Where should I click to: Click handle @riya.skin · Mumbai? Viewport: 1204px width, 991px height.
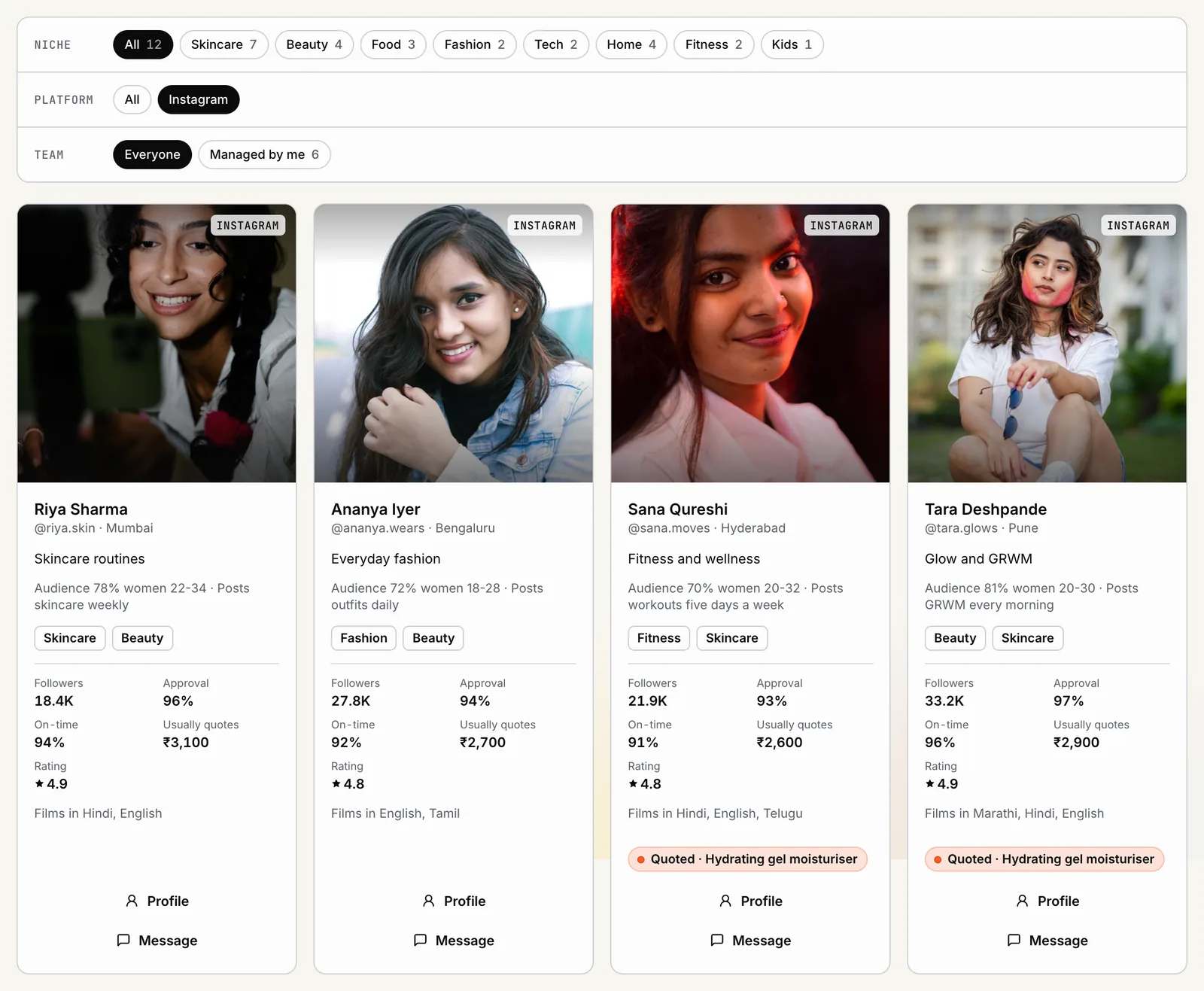pyautogui.click(x=94, y=528)
